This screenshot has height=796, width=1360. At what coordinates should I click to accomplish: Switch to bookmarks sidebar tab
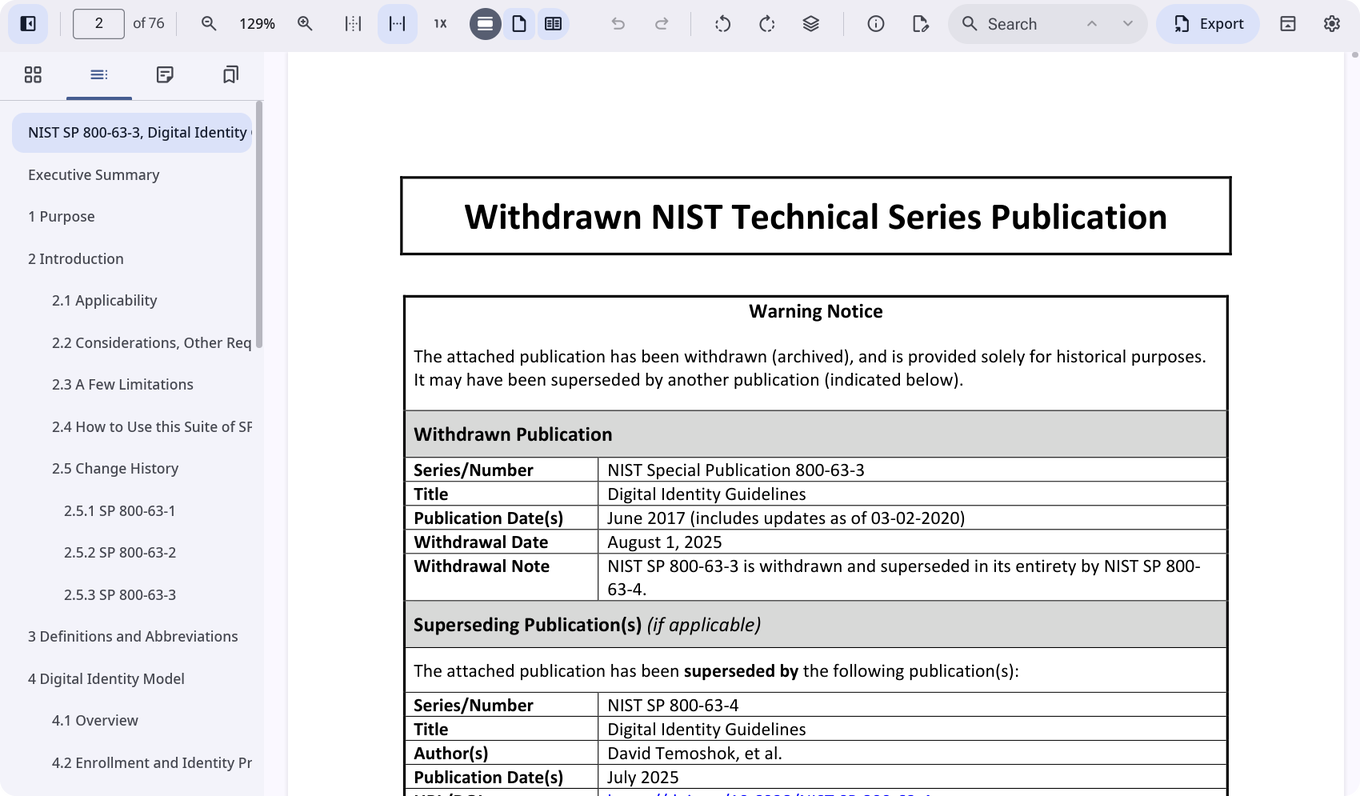point(231,75)
